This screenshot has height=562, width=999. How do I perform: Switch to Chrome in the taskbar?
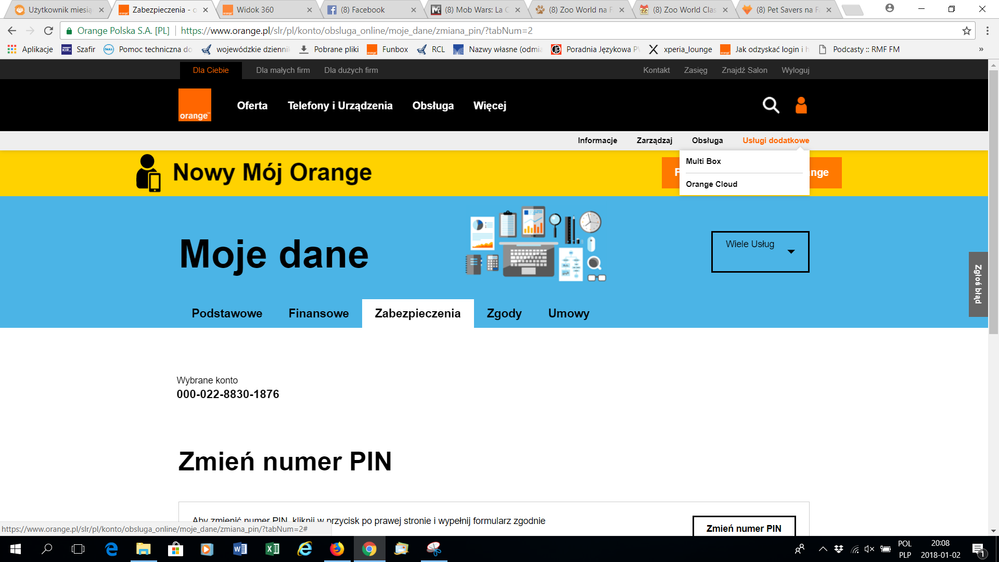coord(370,549)
